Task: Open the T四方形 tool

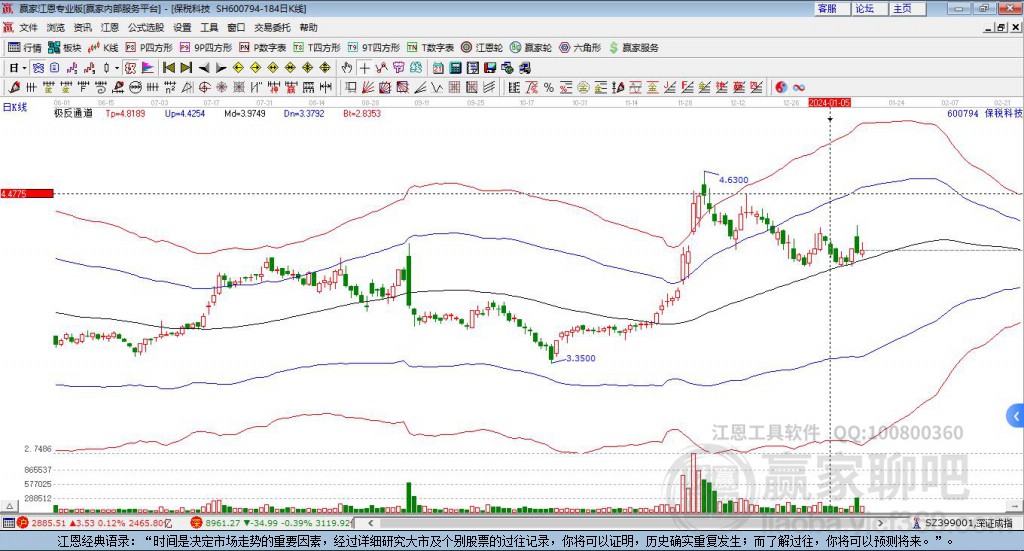Action: (x=317, y=48)
